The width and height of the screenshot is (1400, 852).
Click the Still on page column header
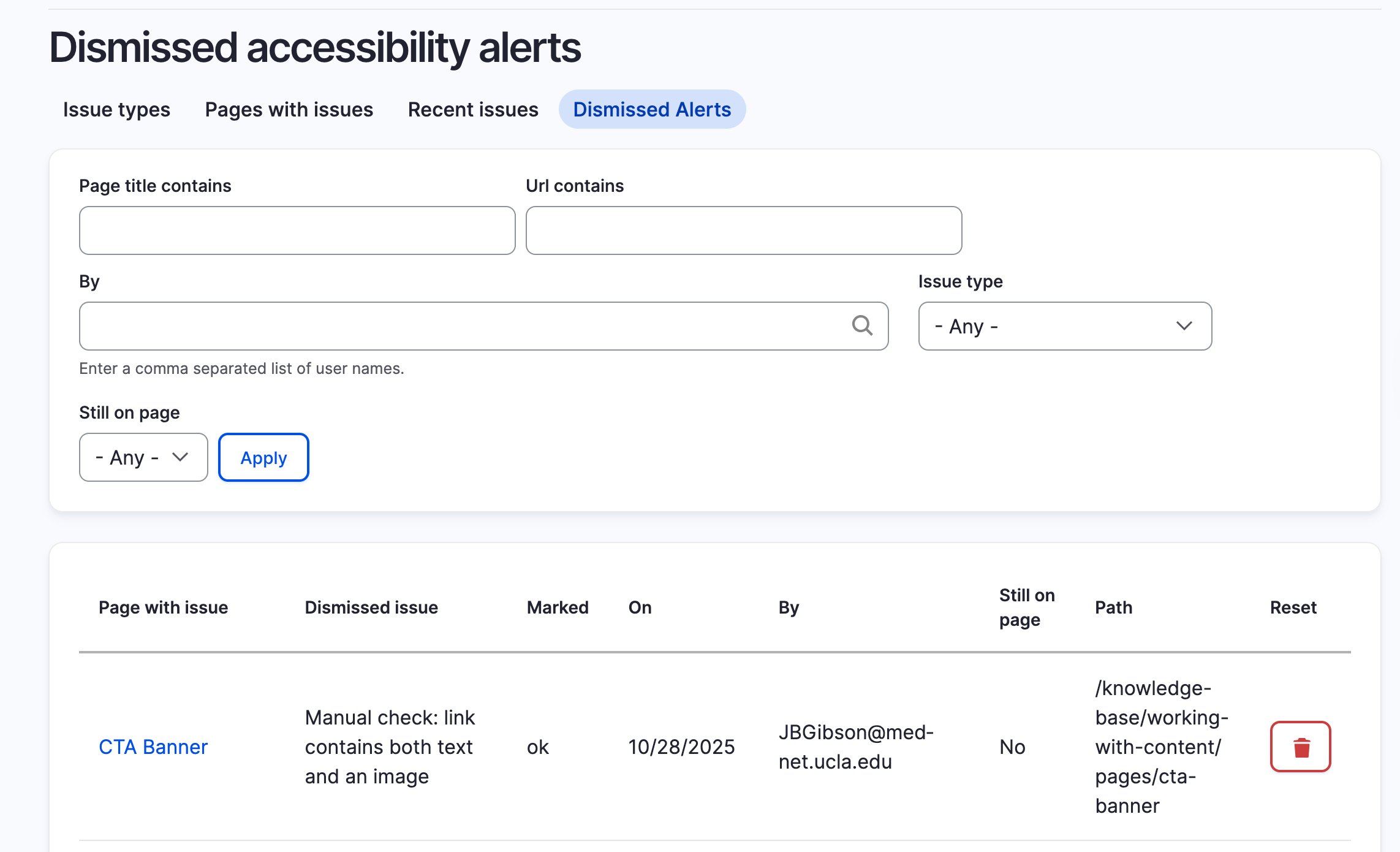1027,607
